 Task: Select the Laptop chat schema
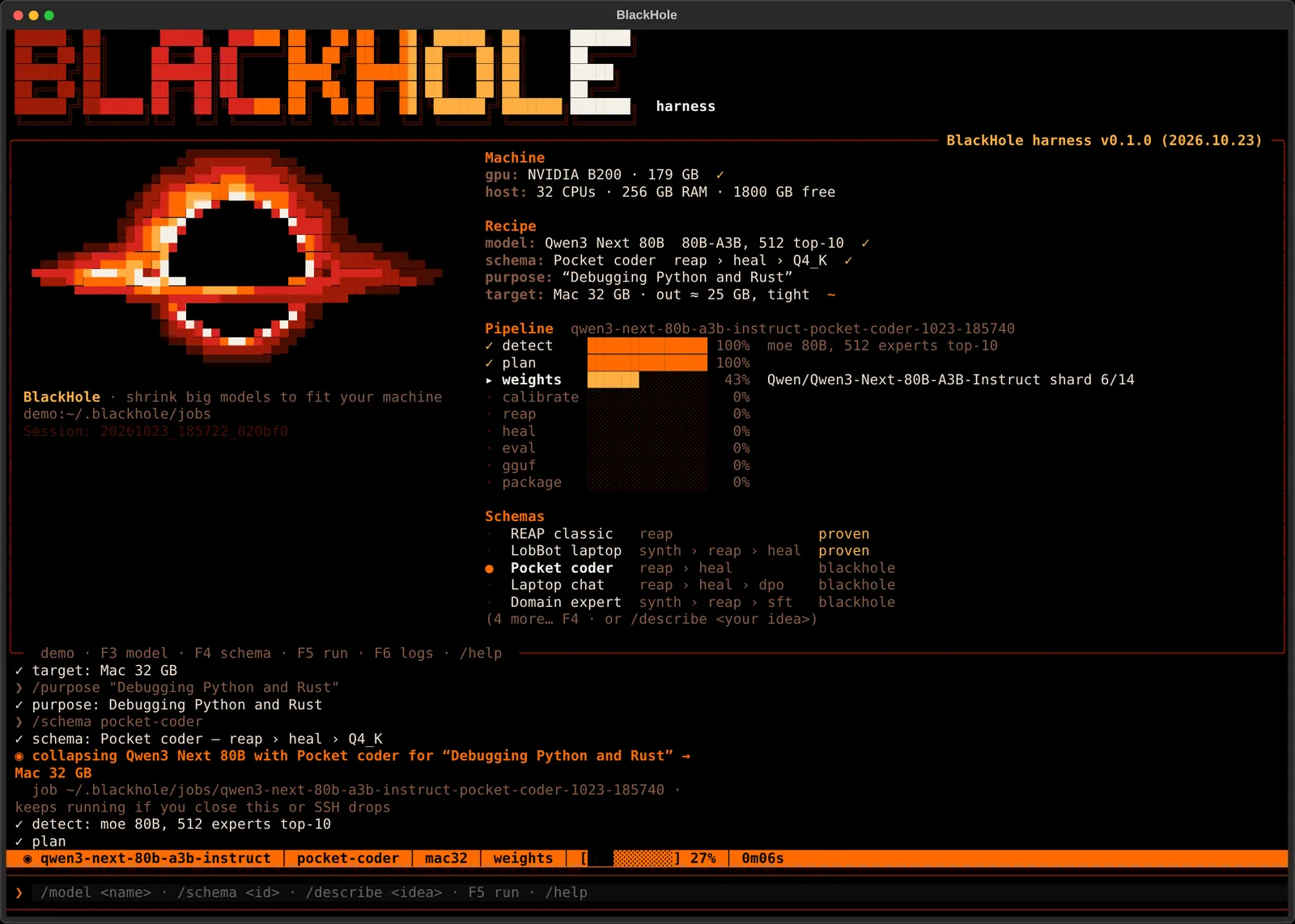690,585
